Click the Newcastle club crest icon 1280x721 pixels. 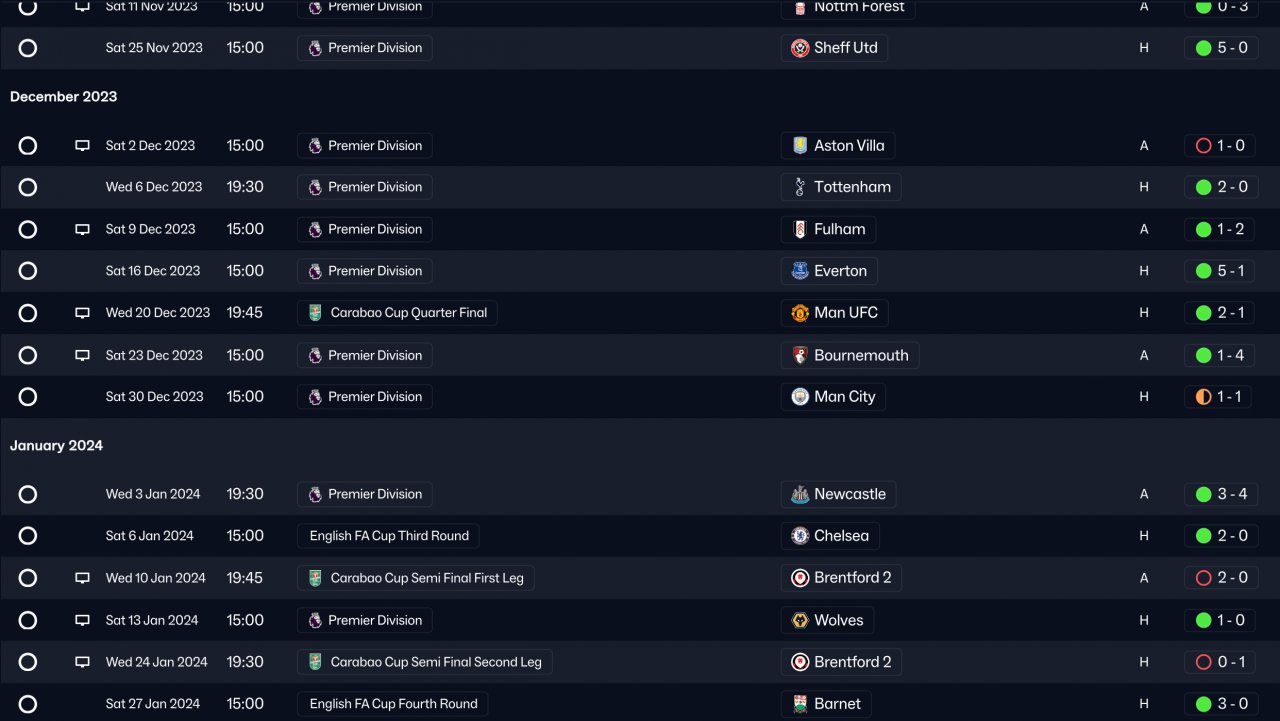800,494
